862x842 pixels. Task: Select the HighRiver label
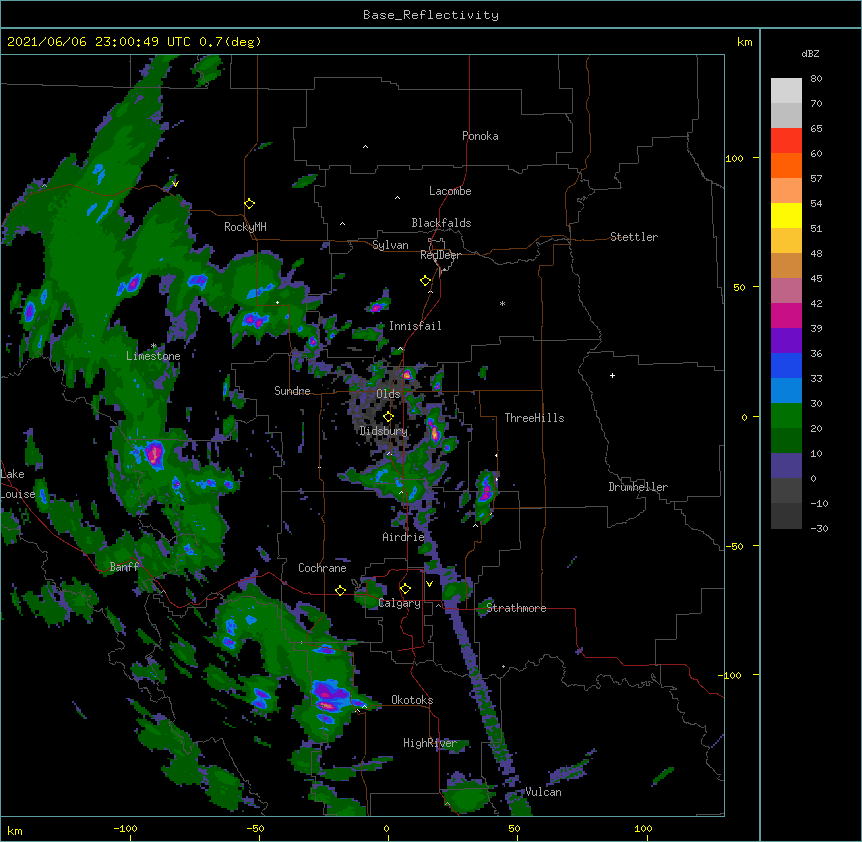430,743
